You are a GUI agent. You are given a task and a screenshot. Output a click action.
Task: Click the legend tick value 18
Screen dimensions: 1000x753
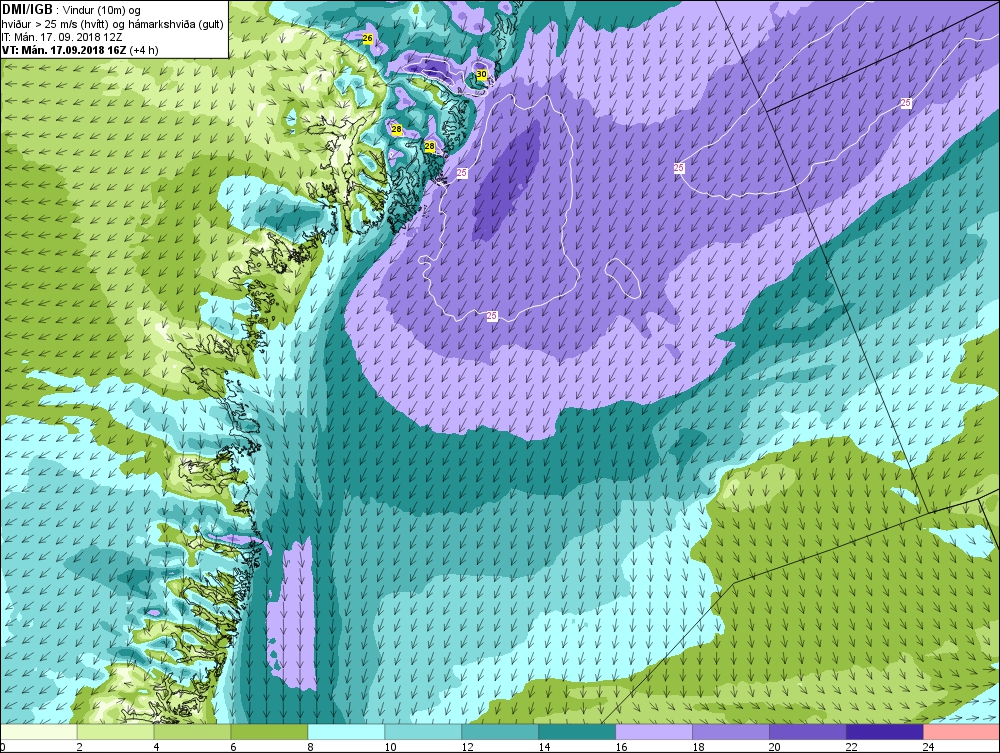pos(698,747)
